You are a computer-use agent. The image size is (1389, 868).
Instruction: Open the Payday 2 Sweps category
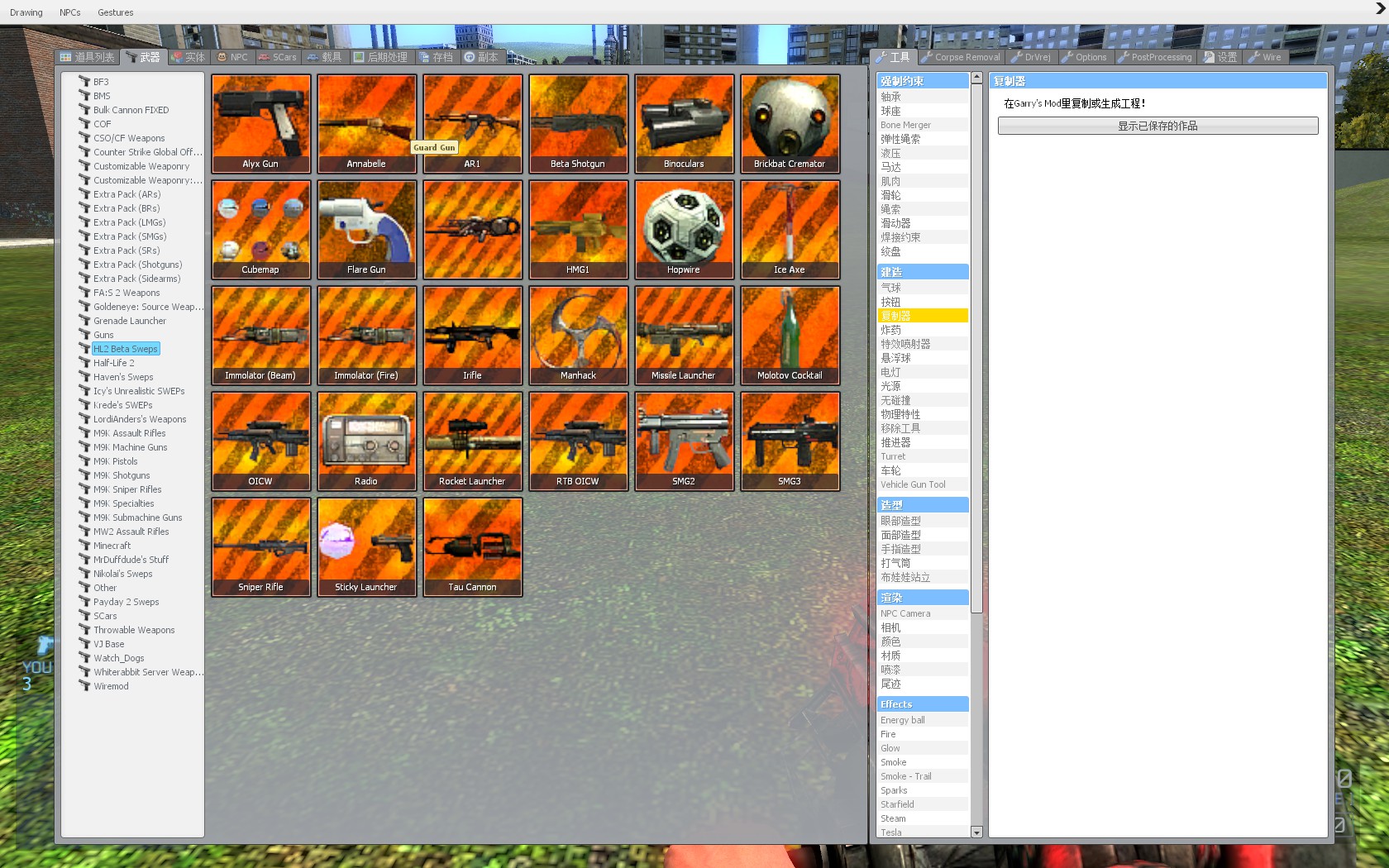pos(126,602)
